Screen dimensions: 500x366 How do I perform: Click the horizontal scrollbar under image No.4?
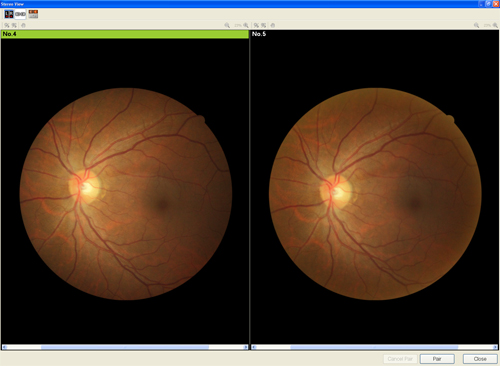125,347
